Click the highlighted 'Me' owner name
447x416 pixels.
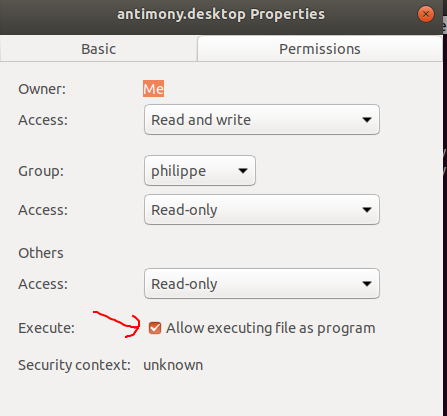point(153,89)
